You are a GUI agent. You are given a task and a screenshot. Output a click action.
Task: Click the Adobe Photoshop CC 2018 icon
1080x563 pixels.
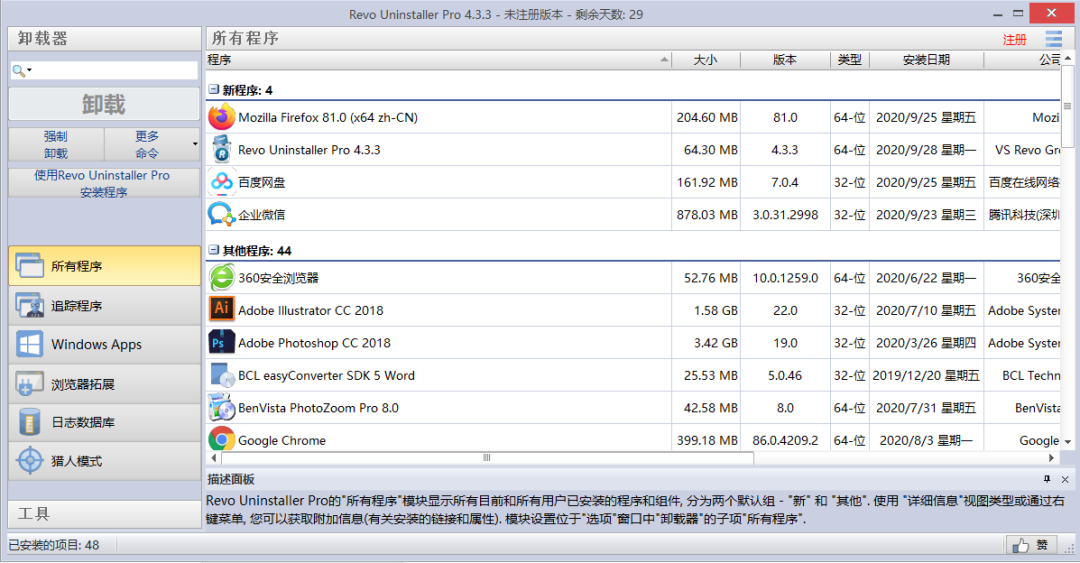point(222,342)
